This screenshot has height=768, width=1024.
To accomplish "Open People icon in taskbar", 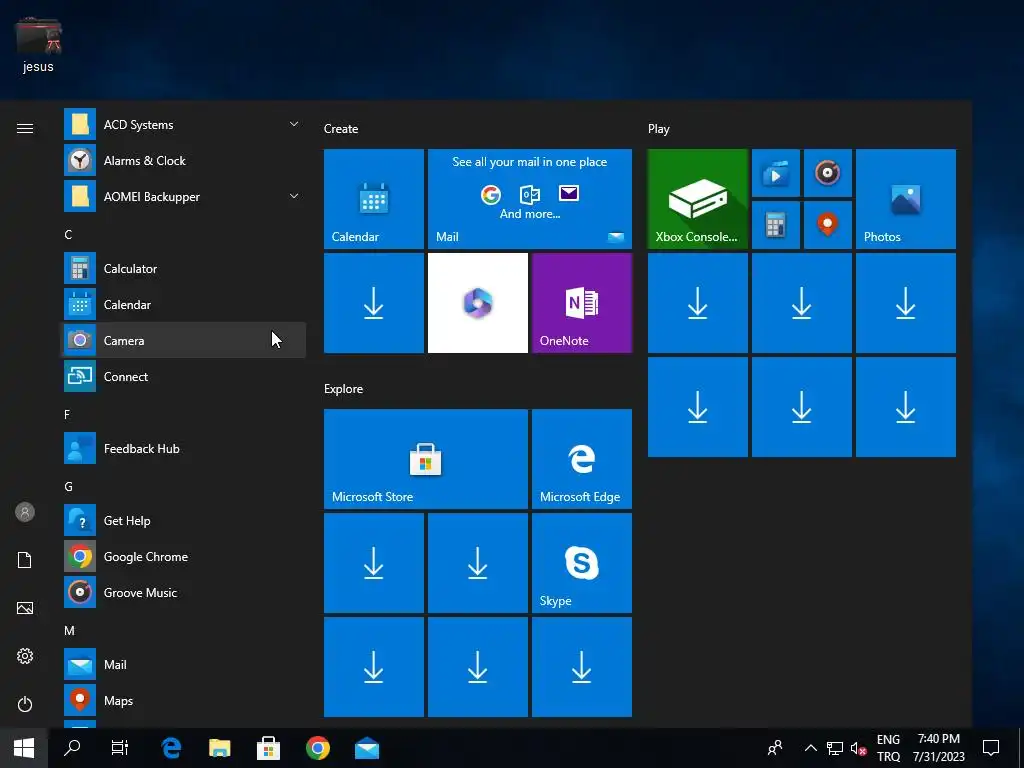I will [x=775, y=748].
